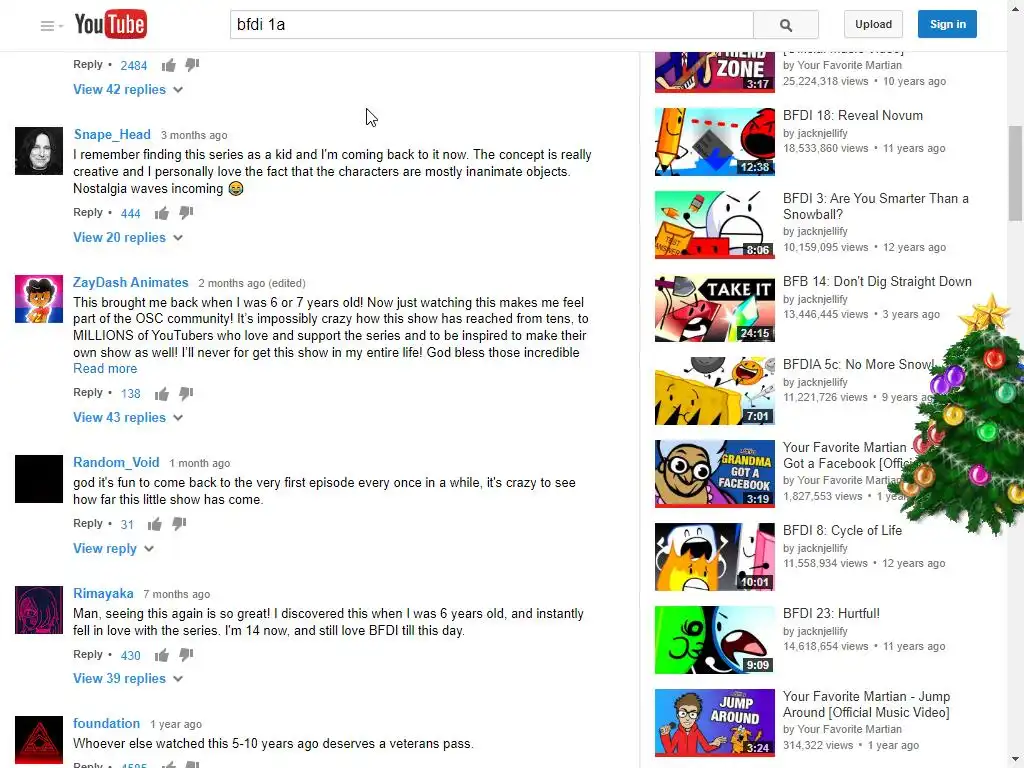Open Snape_Head's profile avatar

39,151
